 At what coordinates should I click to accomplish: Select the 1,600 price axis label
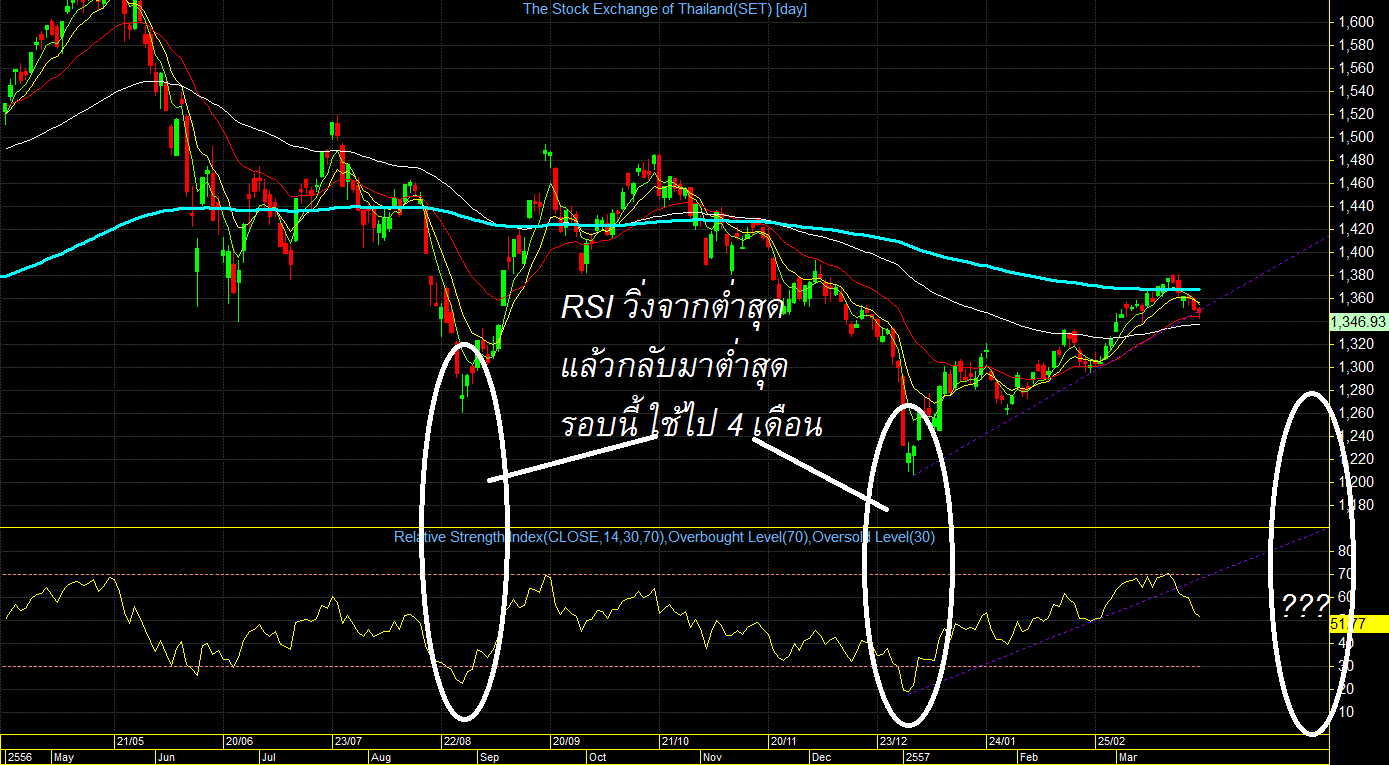tap(1354, 22)
